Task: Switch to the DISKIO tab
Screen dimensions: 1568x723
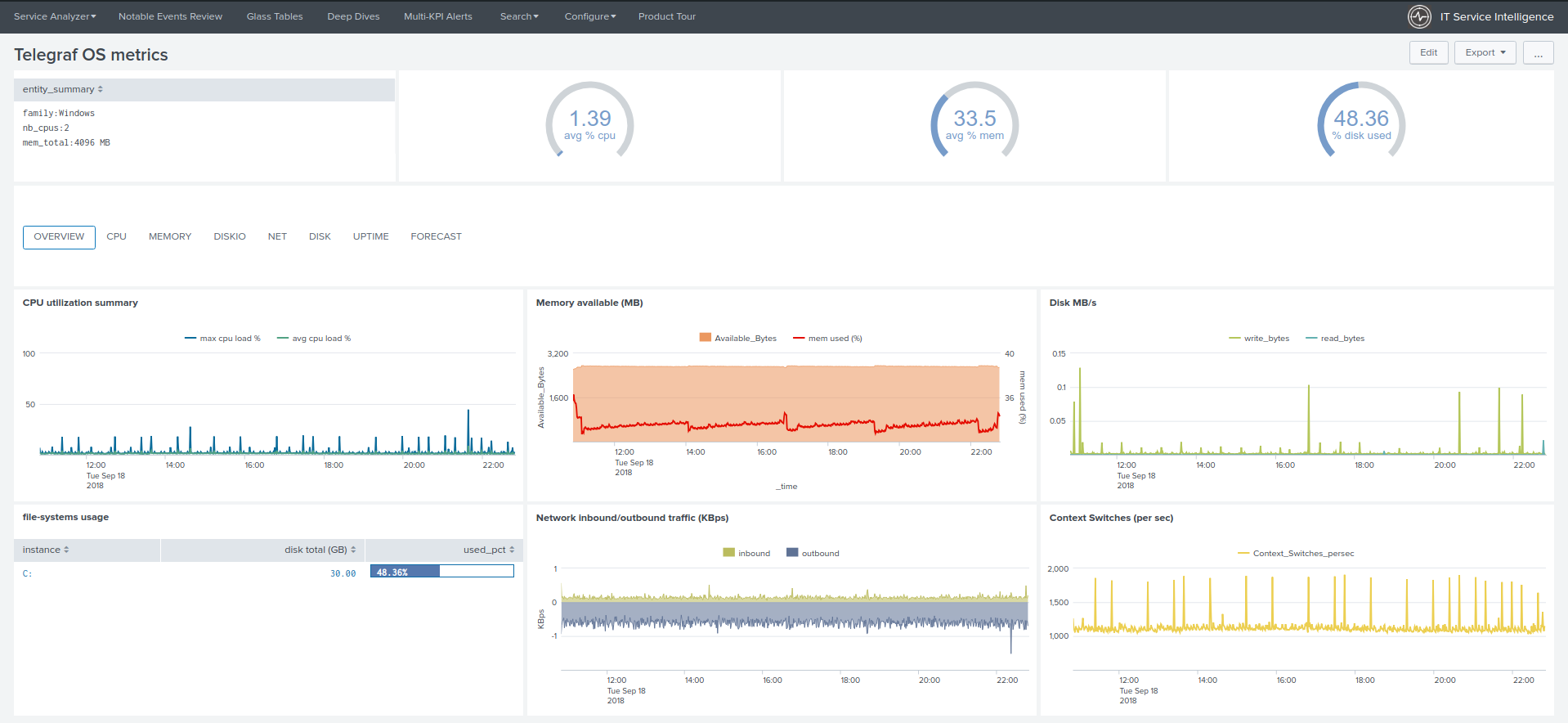Action: (230, 237)
